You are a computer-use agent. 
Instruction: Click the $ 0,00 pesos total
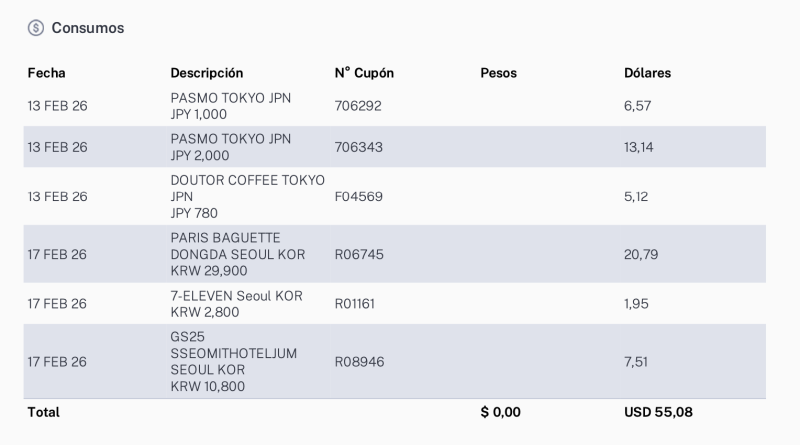[x=500, y=412]
